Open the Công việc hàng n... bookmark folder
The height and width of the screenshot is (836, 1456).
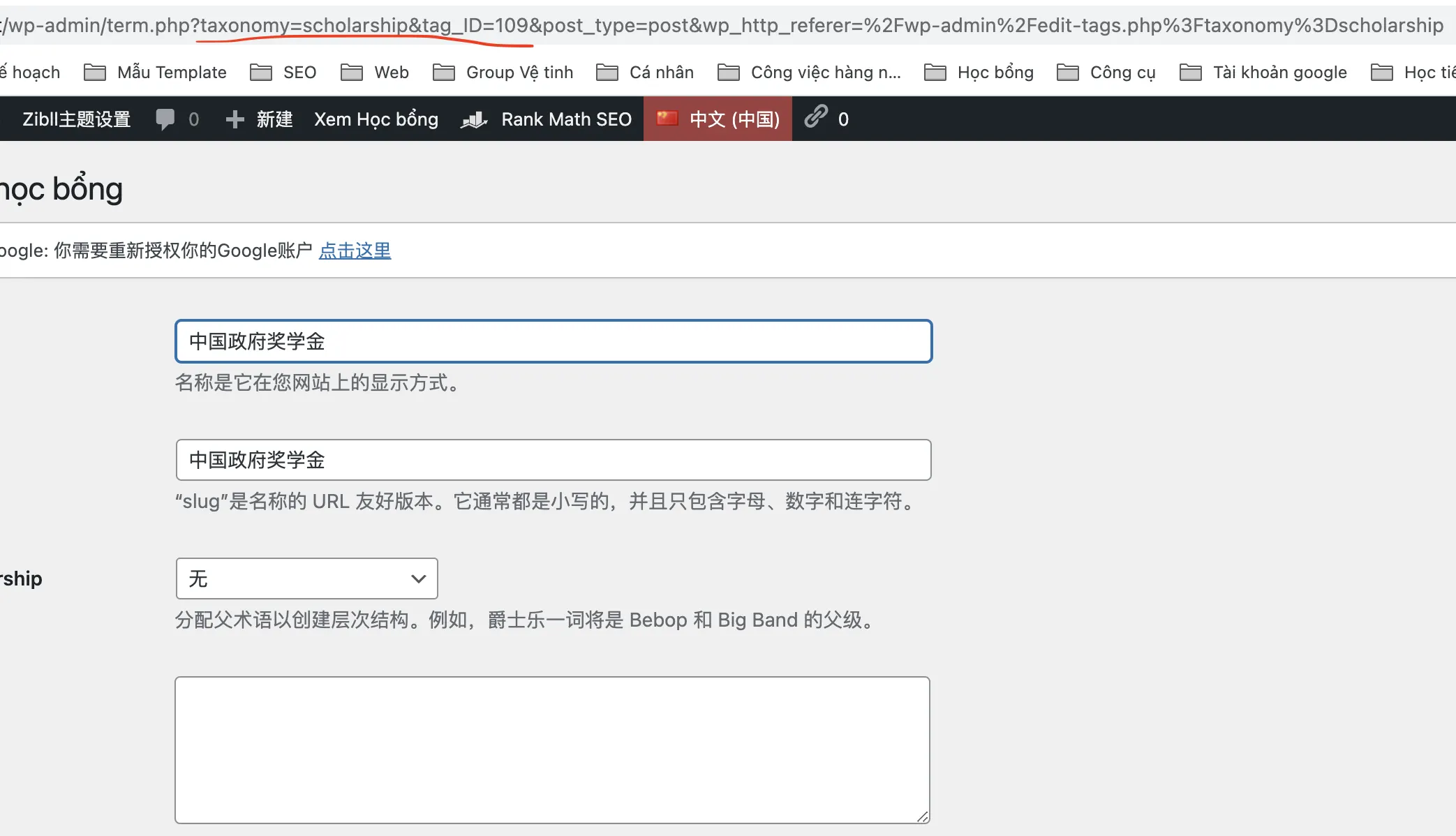coord(809,72)
